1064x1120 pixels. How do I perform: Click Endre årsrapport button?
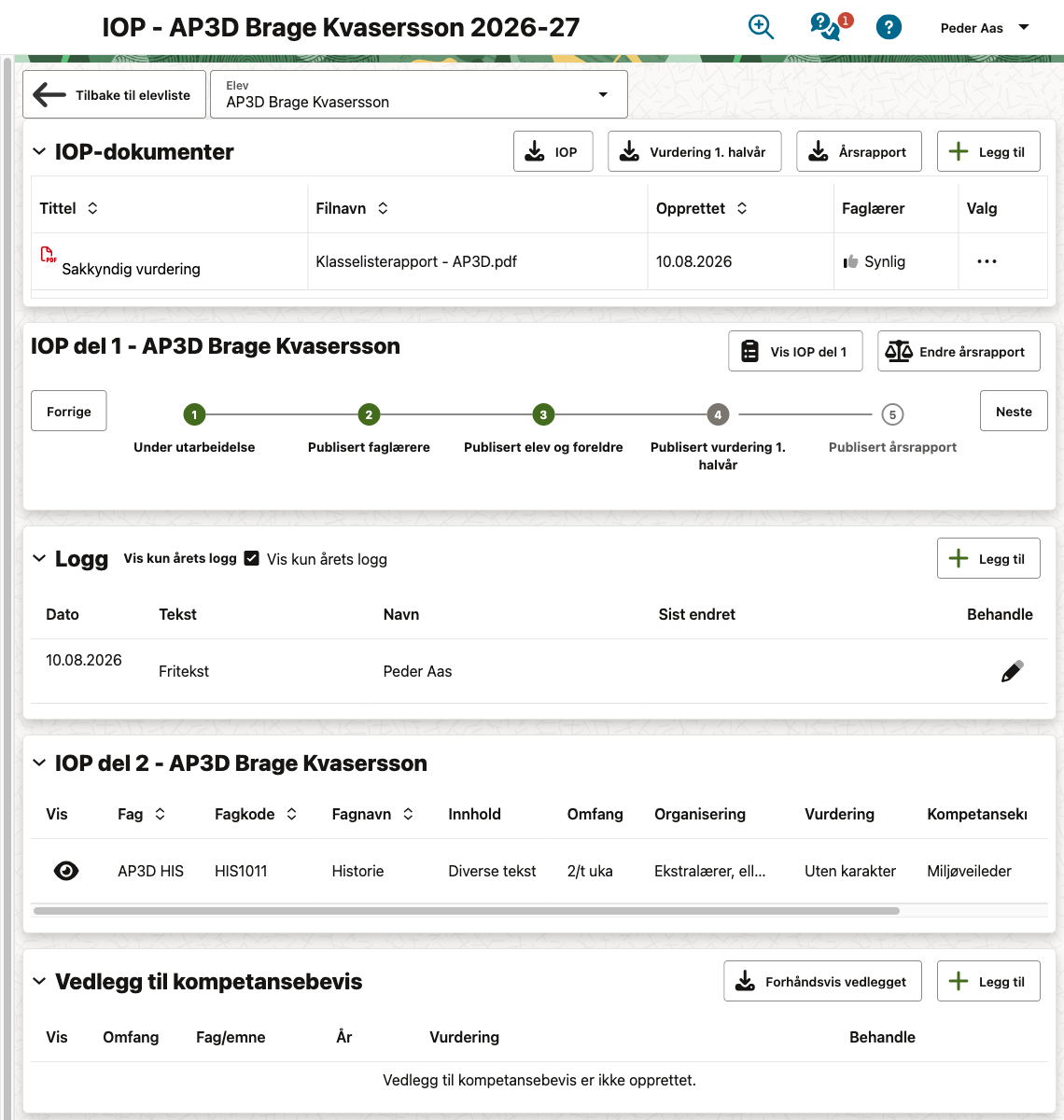tap(959, 351)
